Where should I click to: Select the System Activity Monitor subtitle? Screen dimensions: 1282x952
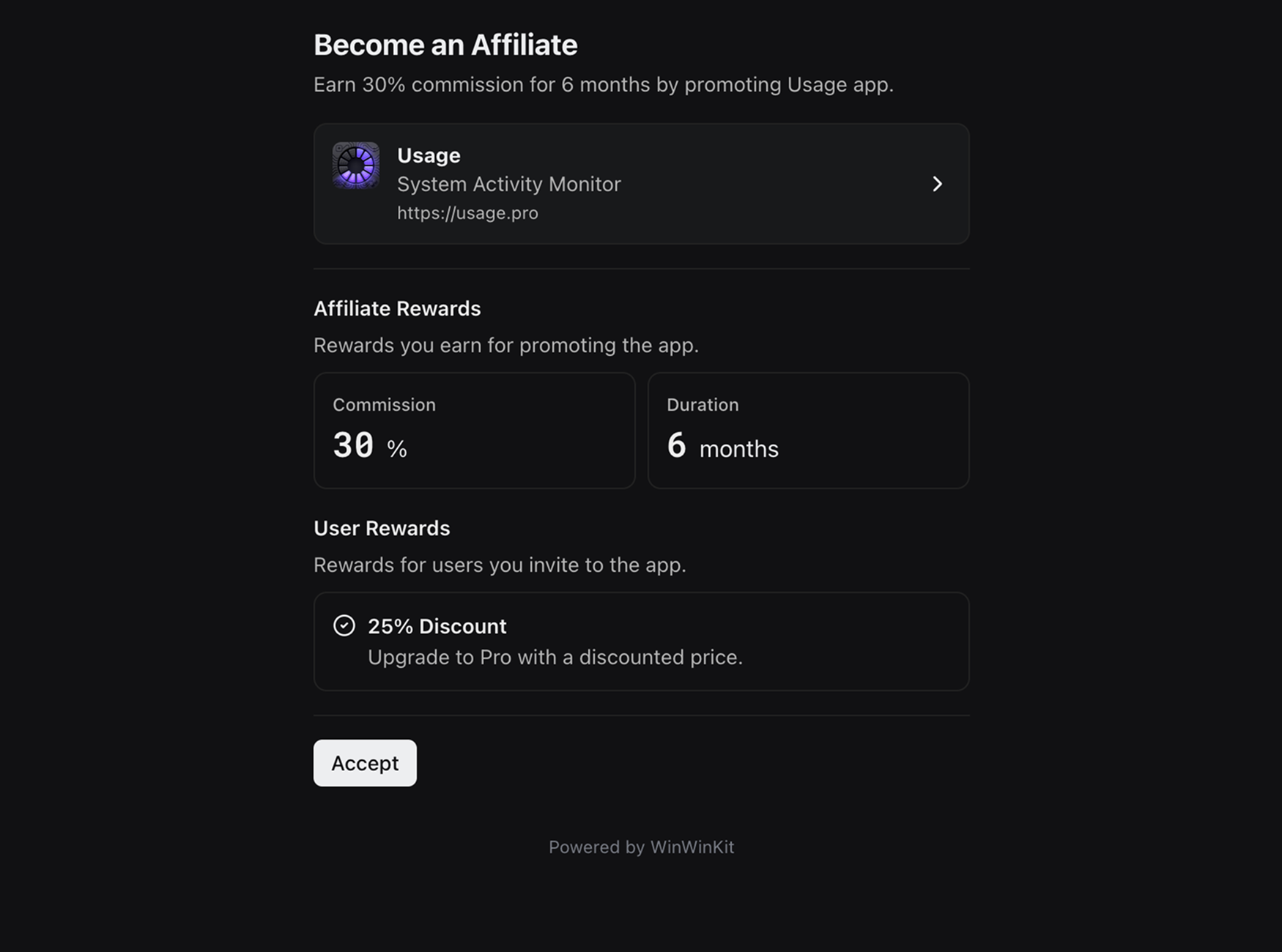pos(509,184)
